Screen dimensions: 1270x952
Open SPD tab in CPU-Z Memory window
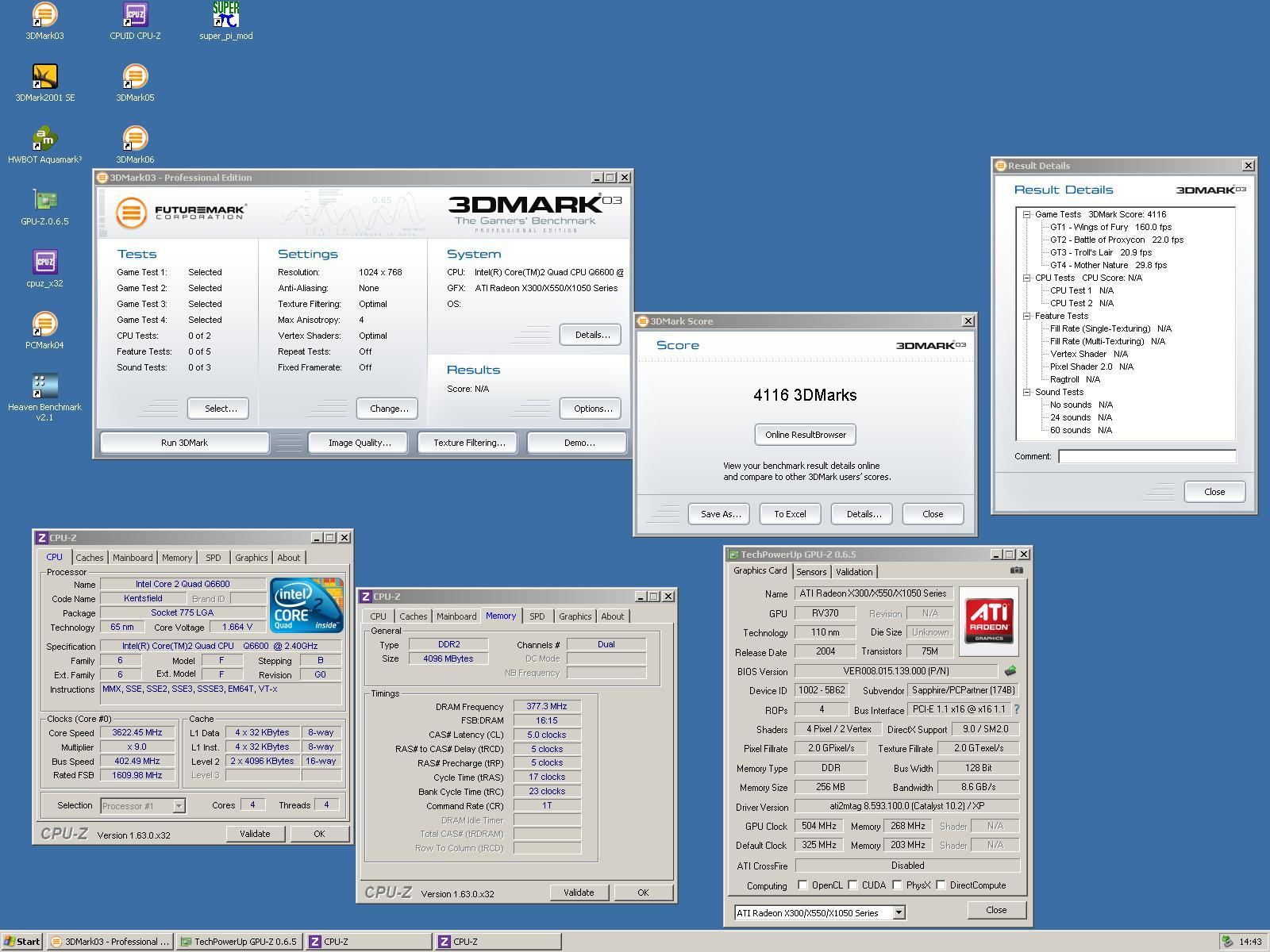point(537,616)
